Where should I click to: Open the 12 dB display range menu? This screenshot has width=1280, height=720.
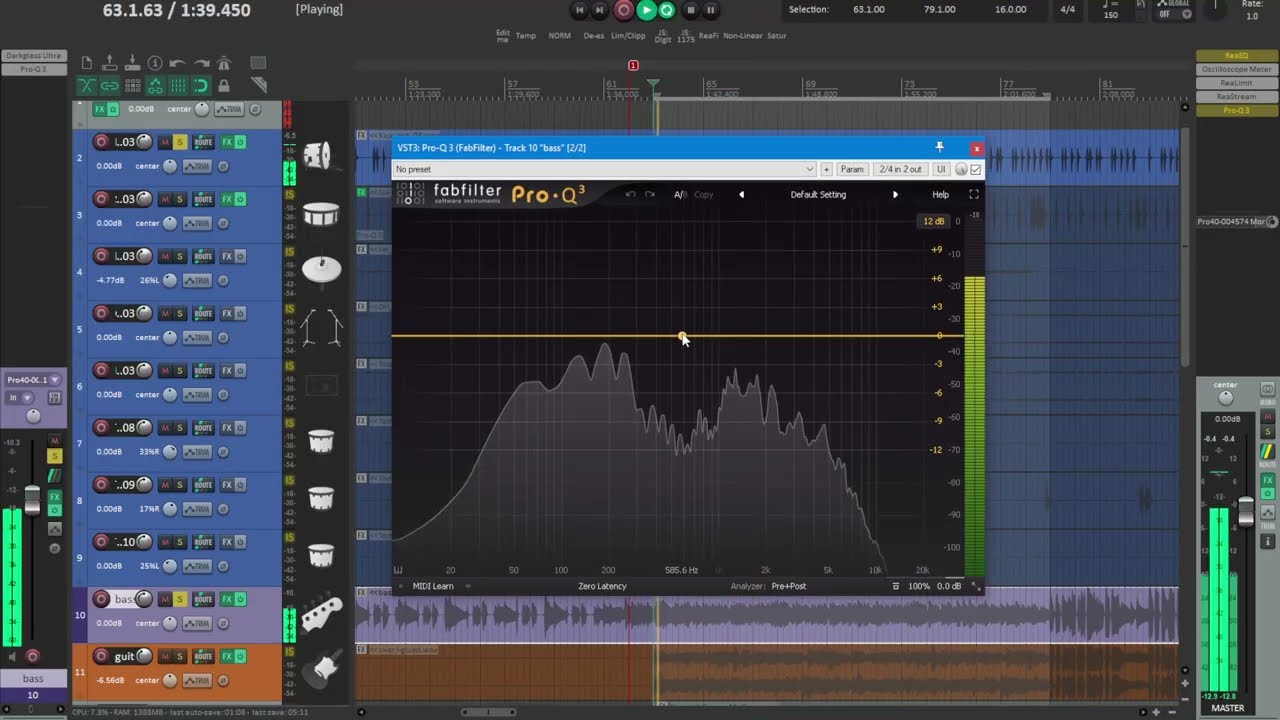[934, 221]
